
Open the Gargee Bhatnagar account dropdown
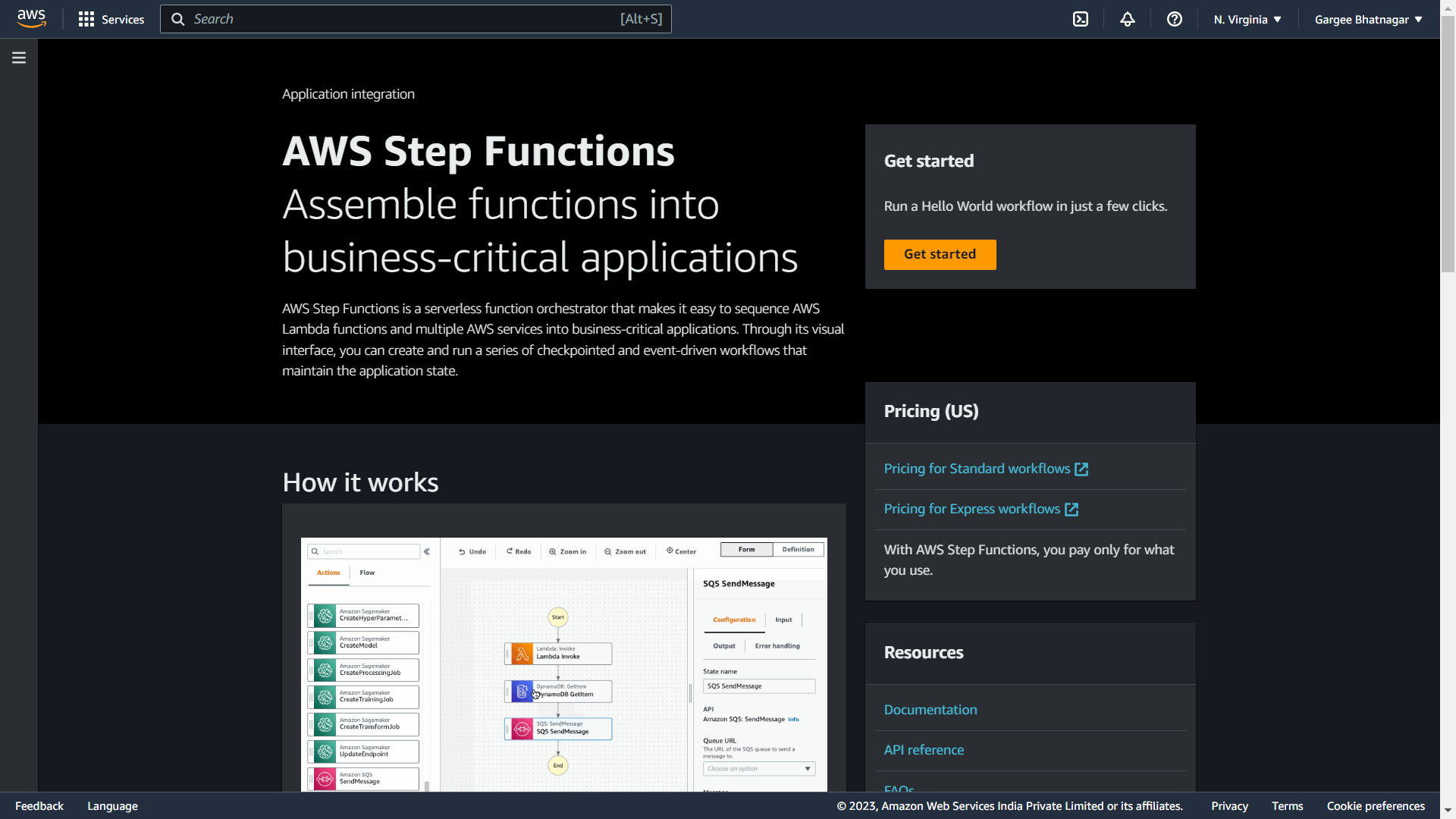coord(1368,19)
